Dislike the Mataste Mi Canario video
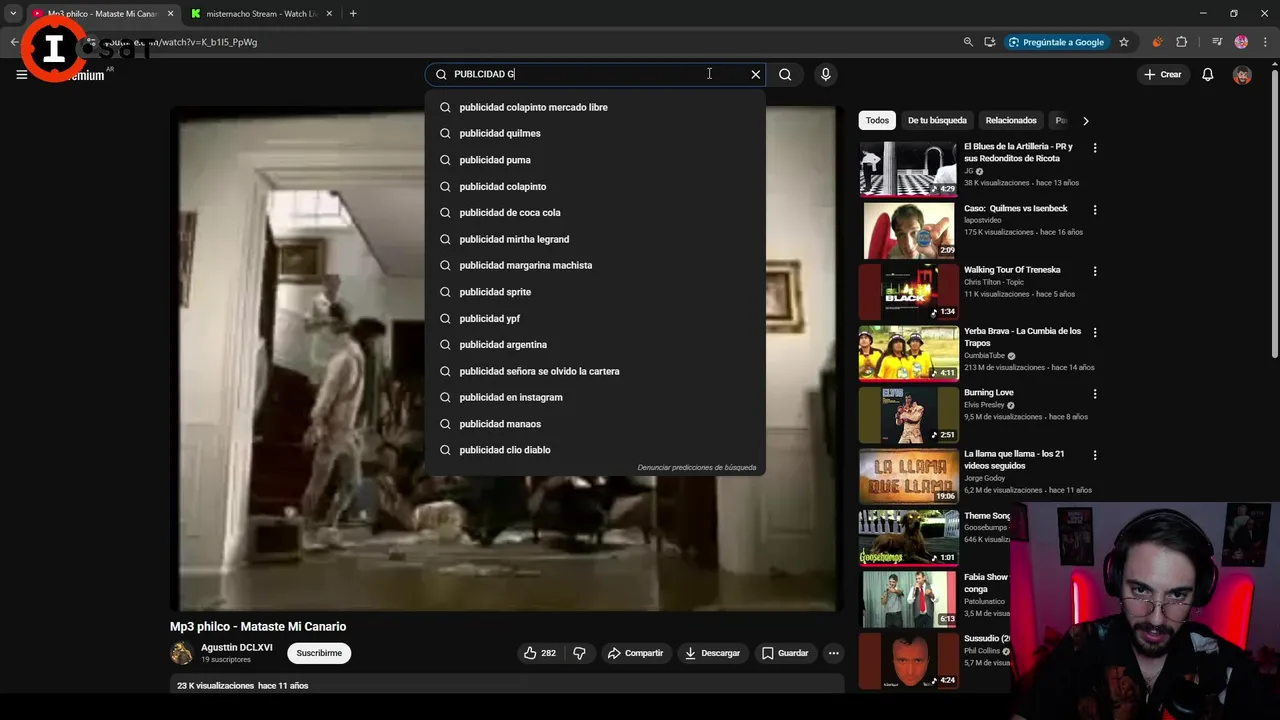The width and height of the screenshot is (1280, 720). tap(579, 653)
